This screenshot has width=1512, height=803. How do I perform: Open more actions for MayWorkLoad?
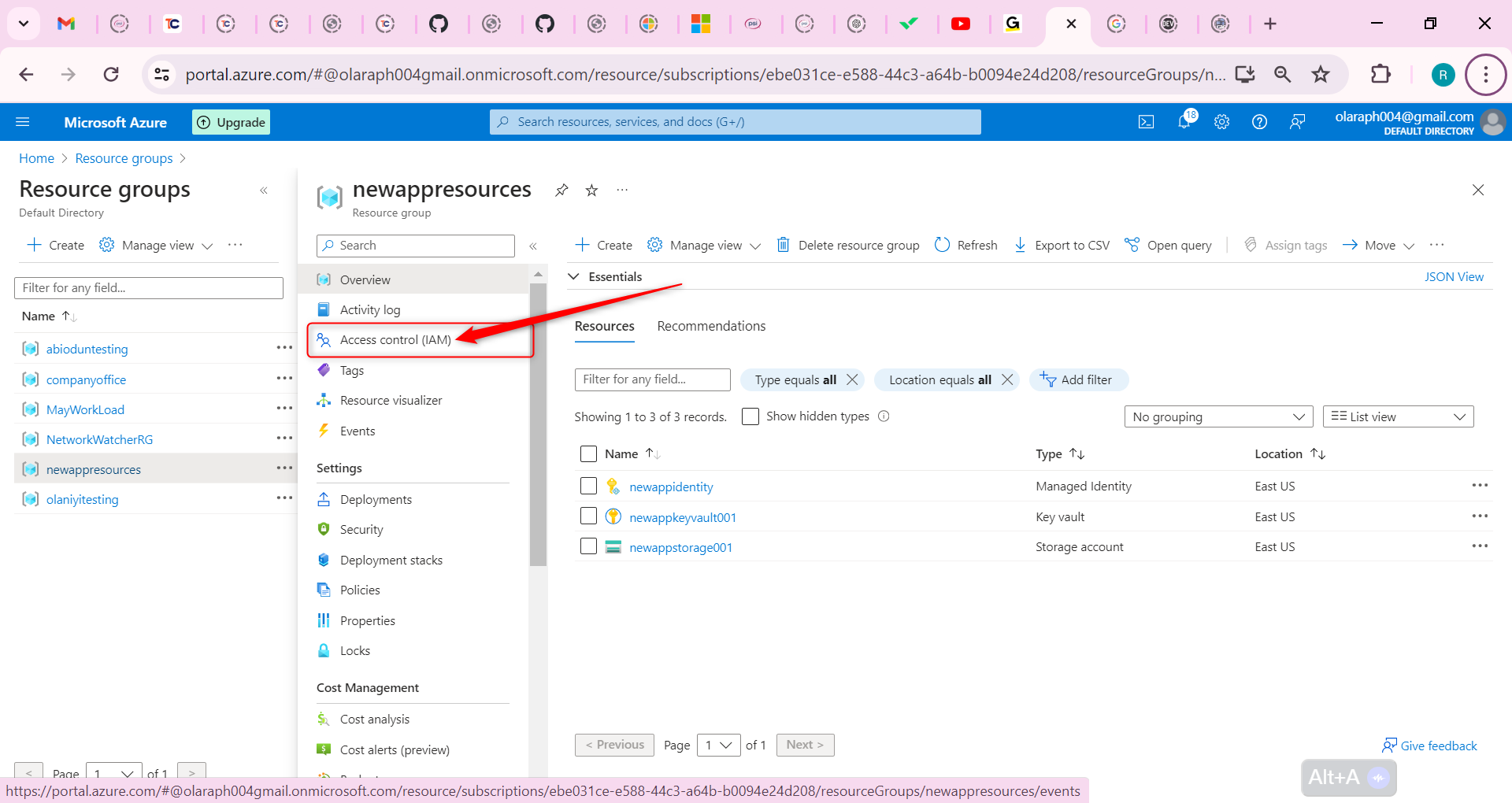284,409
